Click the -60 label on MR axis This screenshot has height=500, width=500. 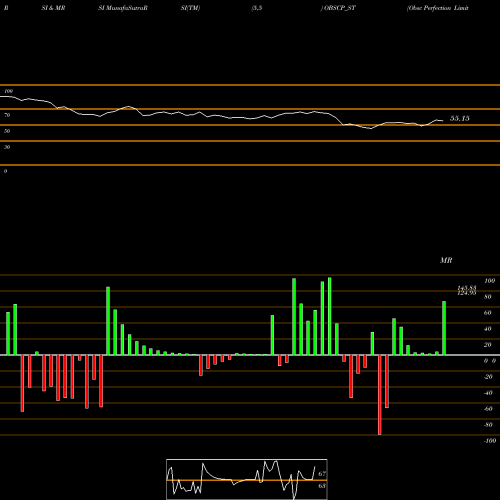pos(488,409)
